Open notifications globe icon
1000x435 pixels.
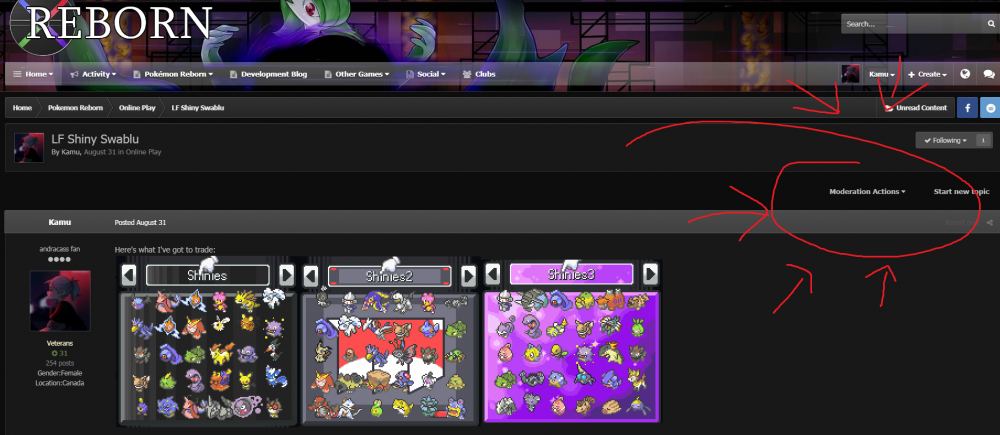pyautogui.click(x=966, y=74)
